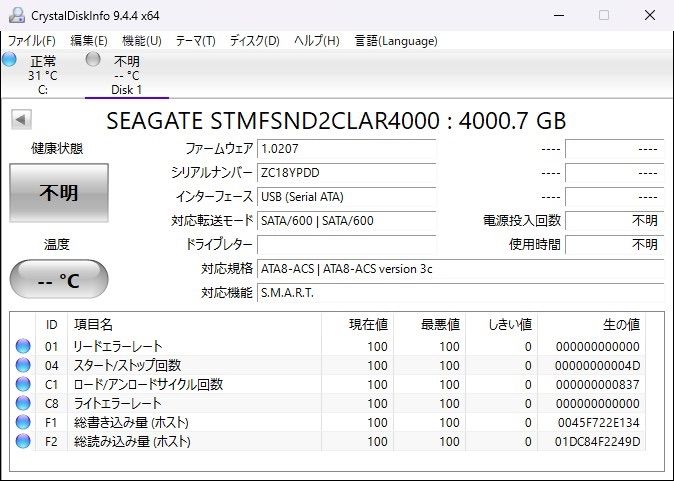Click the CrystalDiskInfo app icon in title bar

coord(14,15)
